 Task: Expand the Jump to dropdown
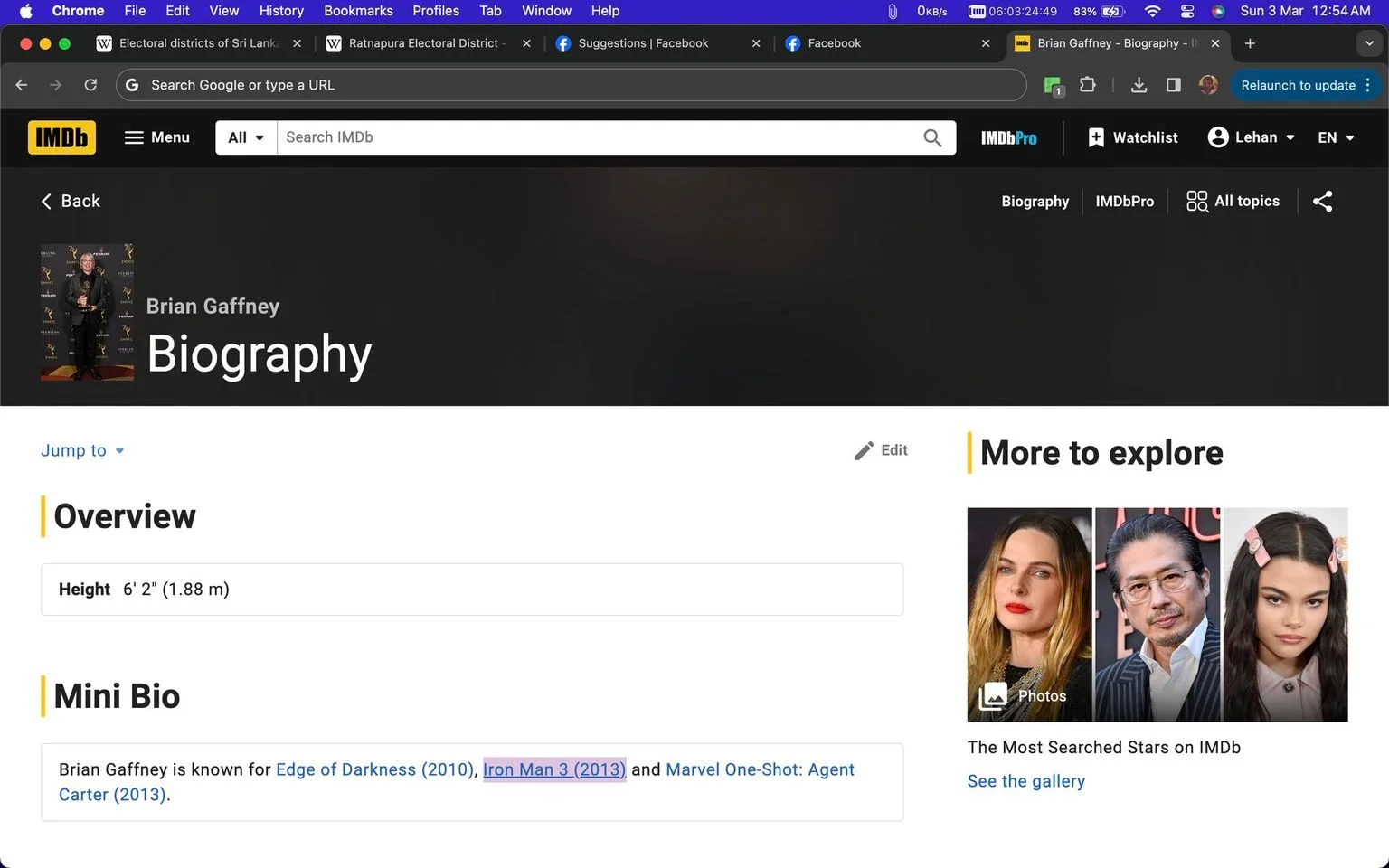click(x=82, y=450)
